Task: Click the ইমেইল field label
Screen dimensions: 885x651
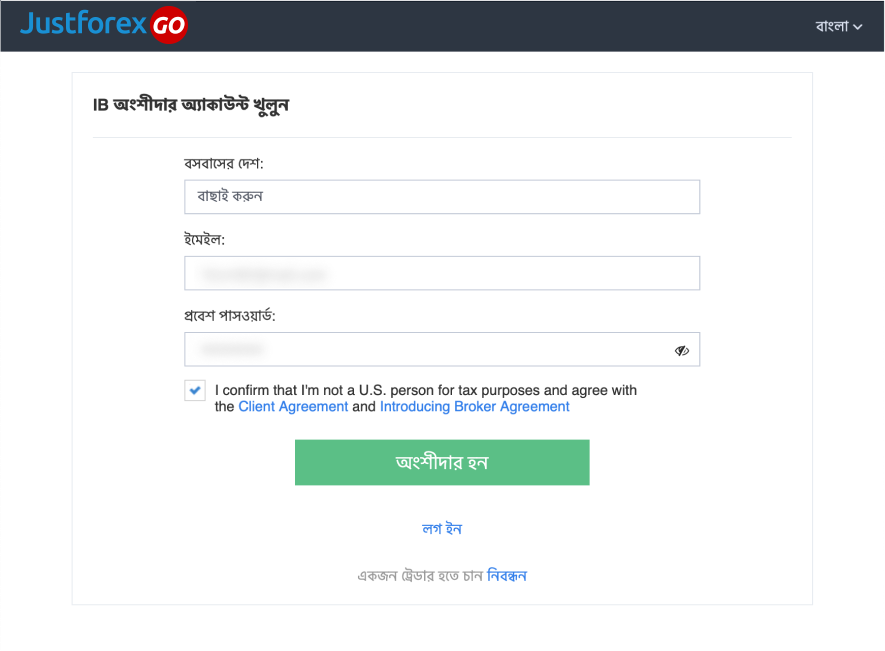Action: pos(204,240)
